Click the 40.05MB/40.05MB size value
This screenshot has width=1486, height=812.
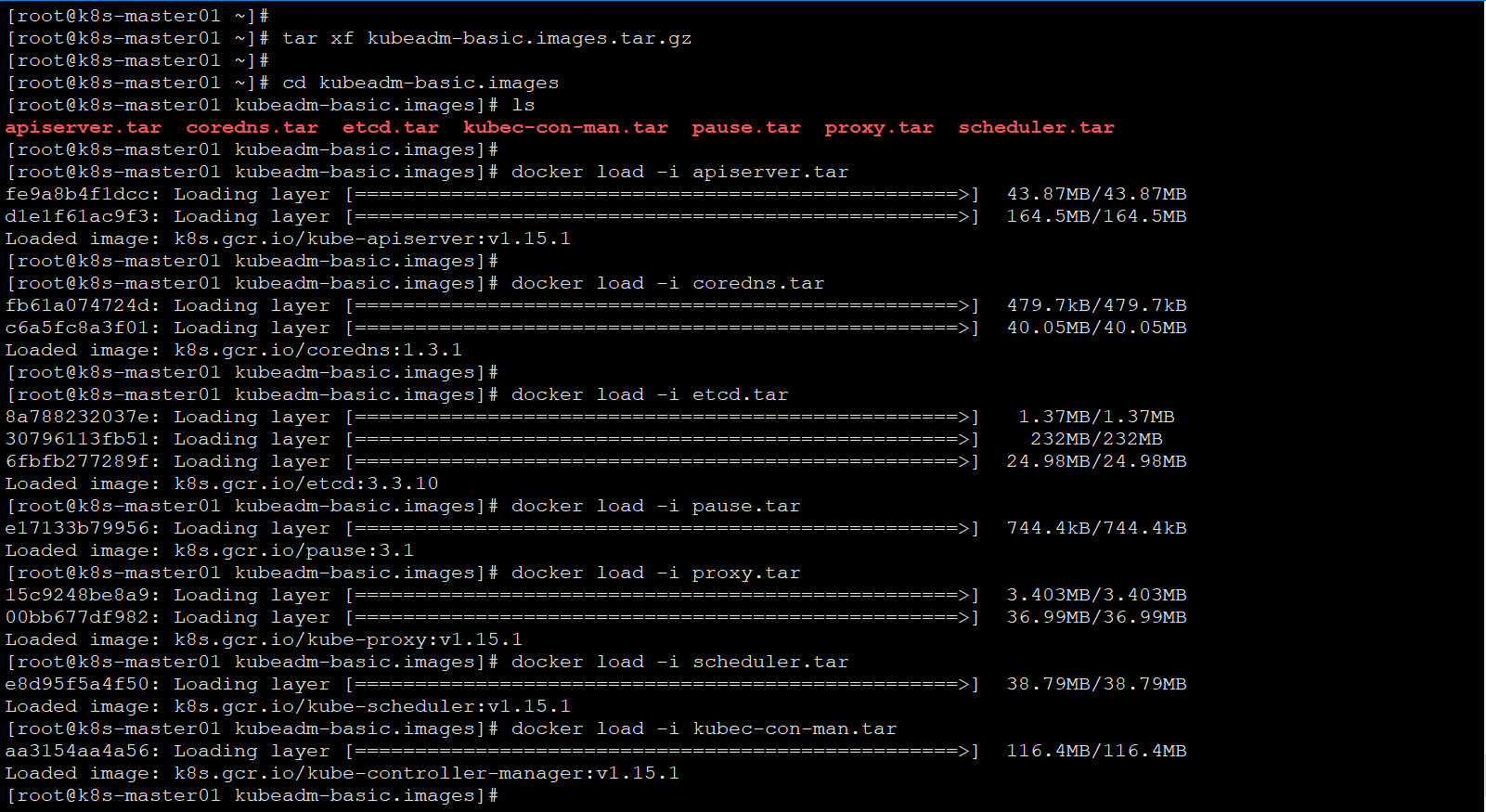click(1097, 328)
